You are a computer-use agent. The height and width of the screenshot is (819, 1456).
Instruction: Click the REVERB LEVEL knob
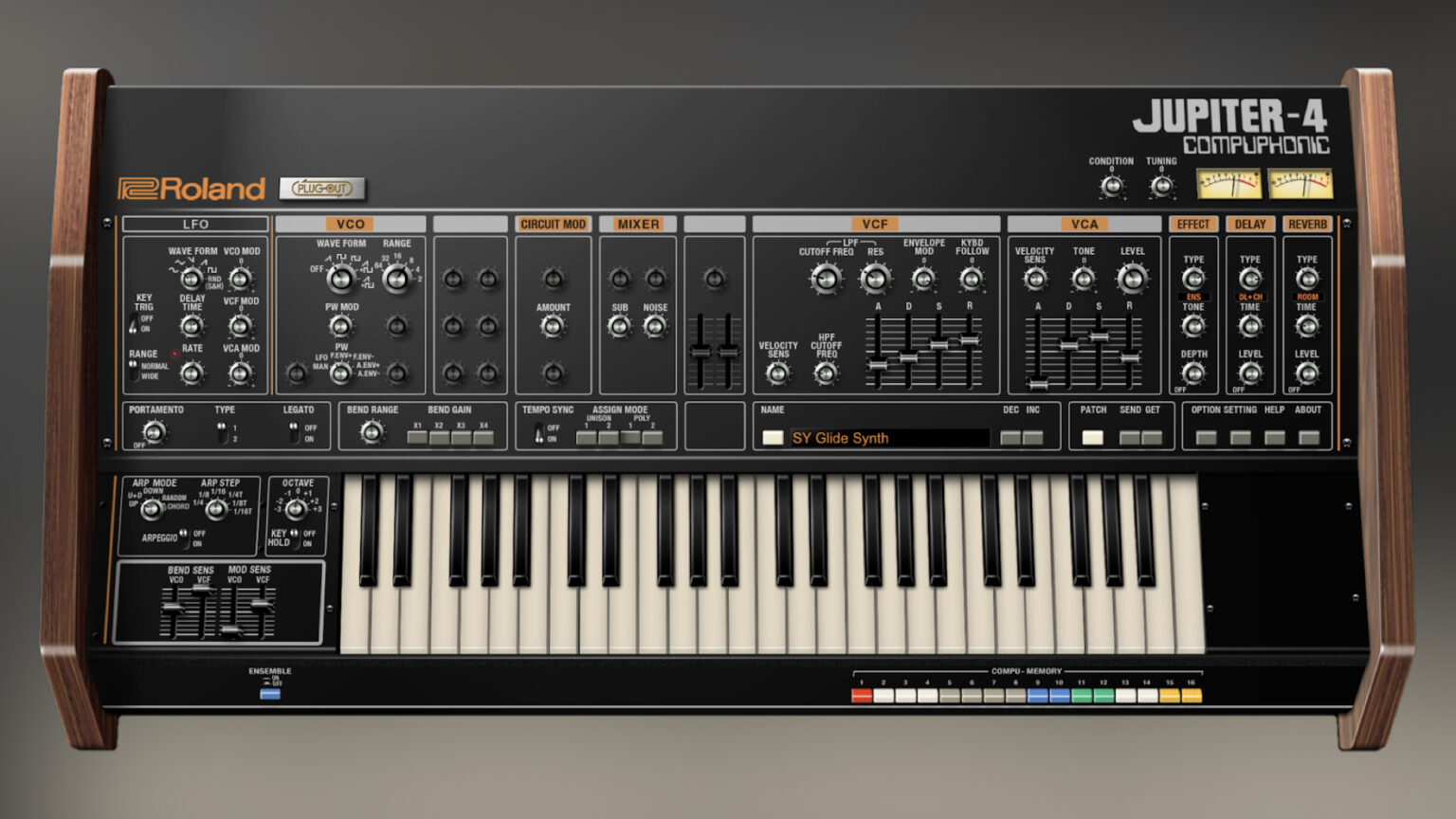tap(1307, 373)
